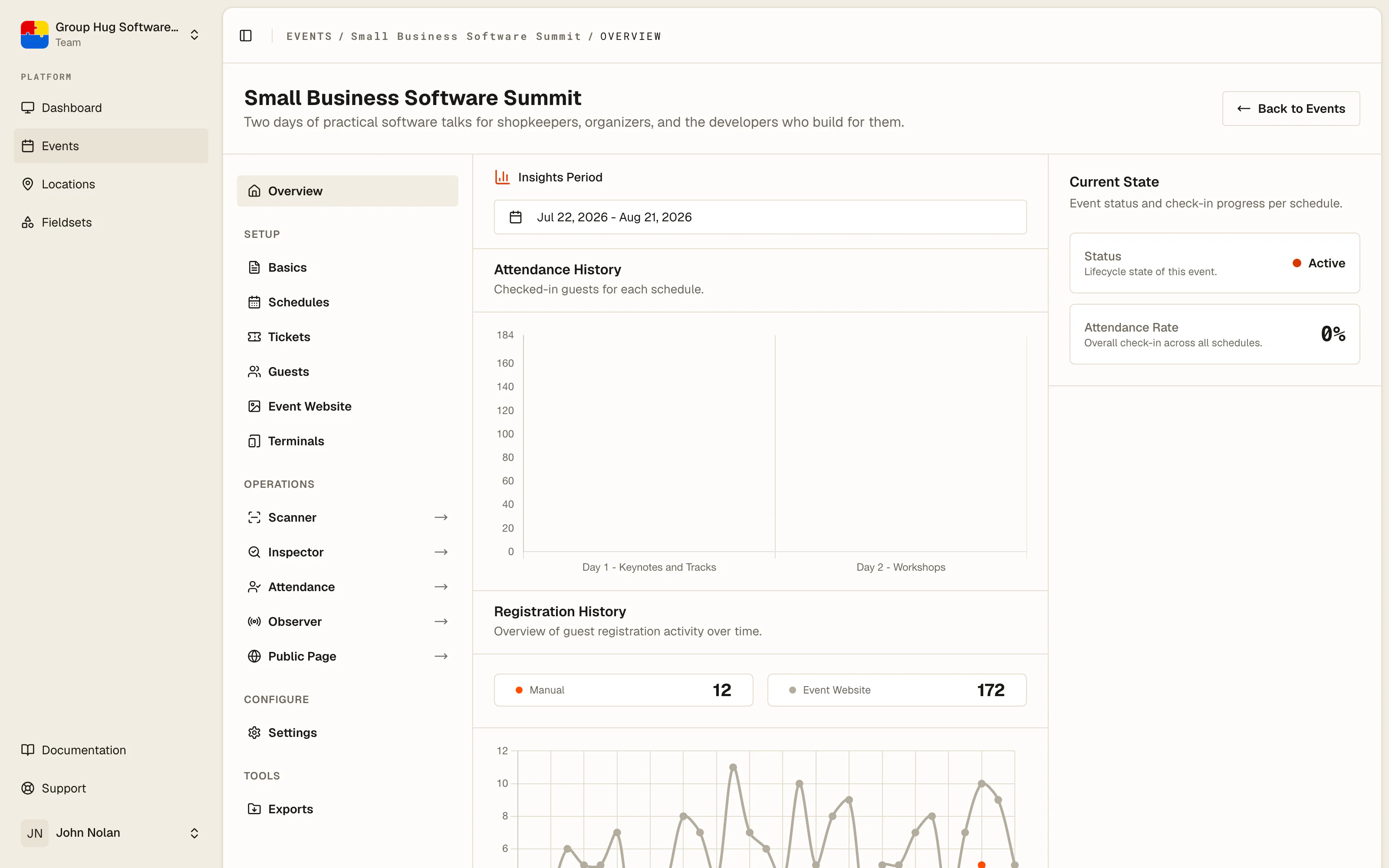This screenshot has width=1389, height=868.
Task: Navigate to the Guests section
Action: pos(347,372)
